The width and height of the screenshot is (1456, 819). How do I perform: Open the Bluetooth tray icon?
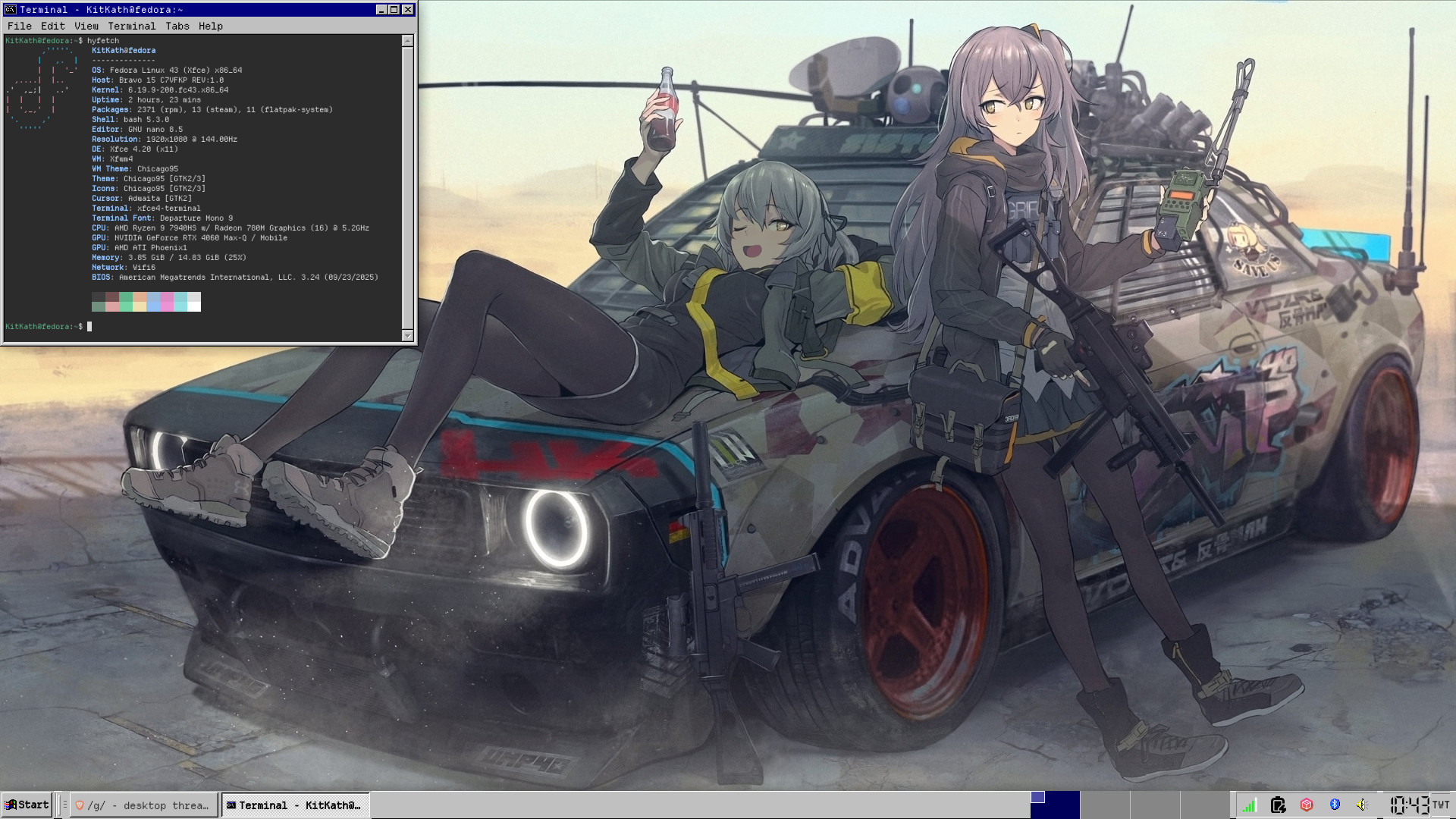[1335, 805]
